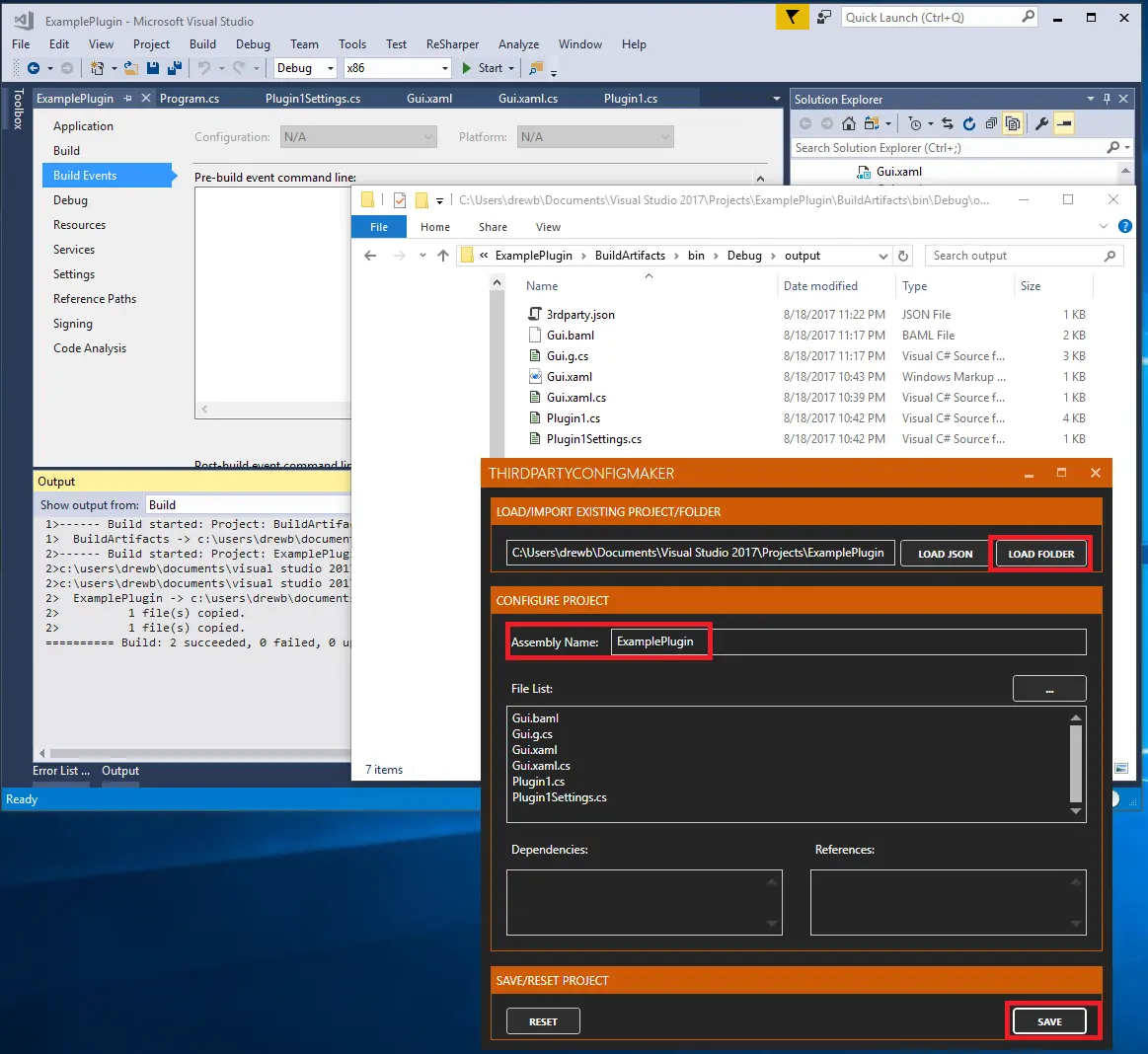Click the LOAD JSON button
Image resolution: width=1148 pixels, height=1054 pixels.
click(946, 554)
